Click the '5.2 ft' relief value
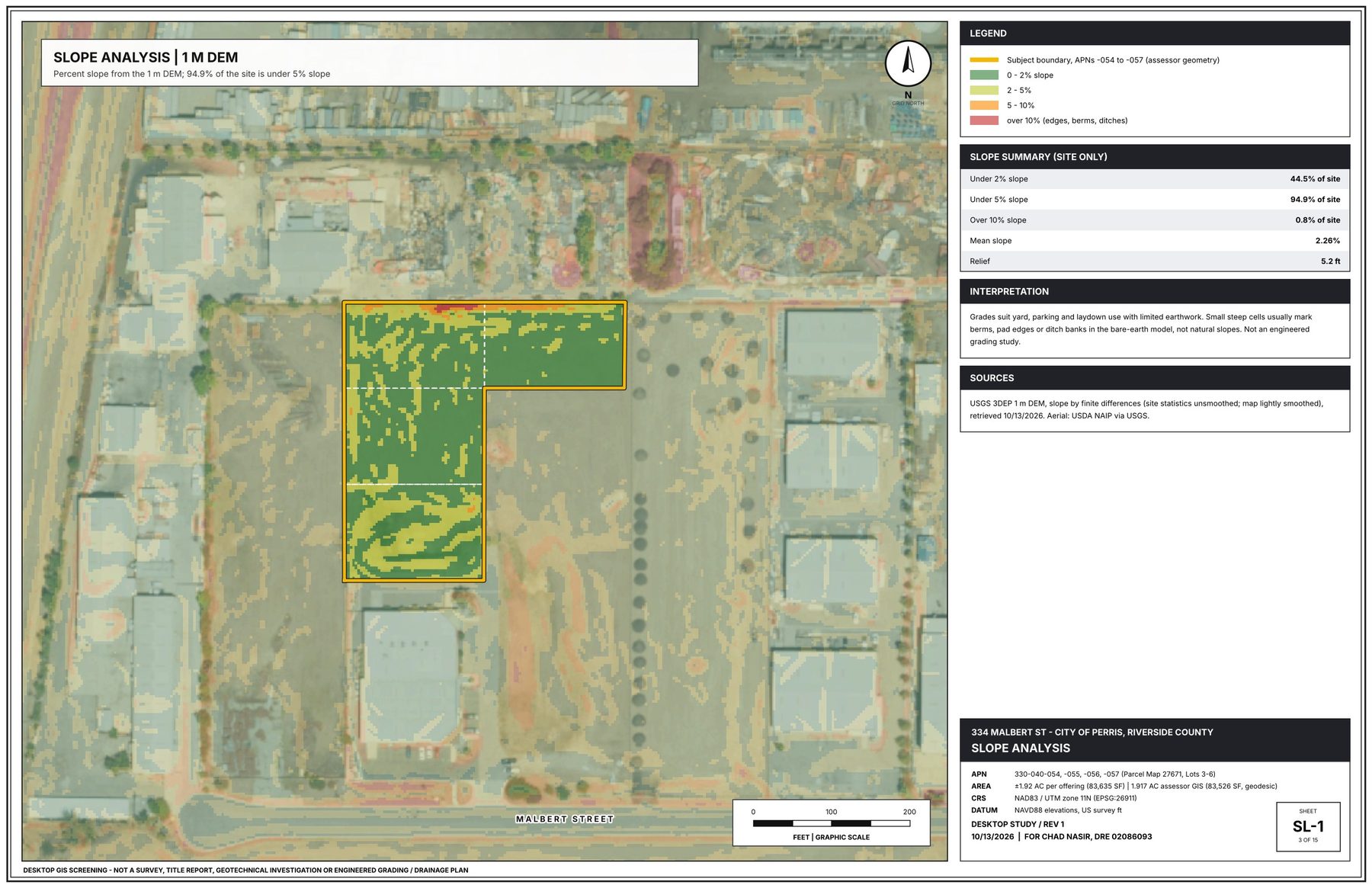The image size is (1372, 888). click(x=1330, y=261)
